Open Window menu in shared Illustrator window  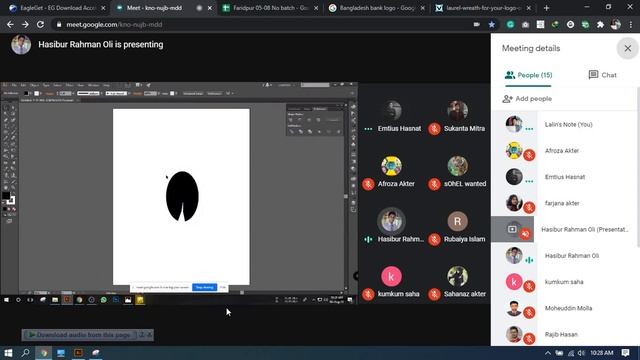coord(93,85)
